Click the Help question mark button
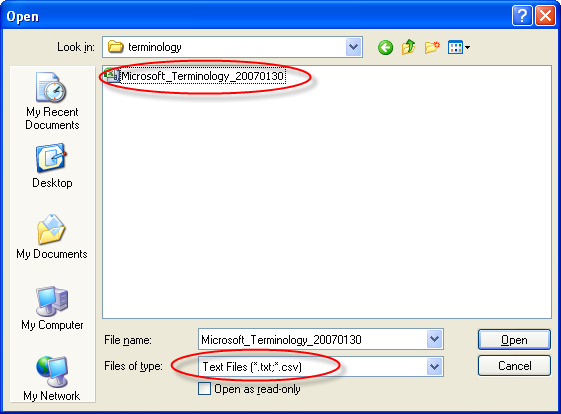The height and width of the screenshot is (414, 561). (522, 16)
